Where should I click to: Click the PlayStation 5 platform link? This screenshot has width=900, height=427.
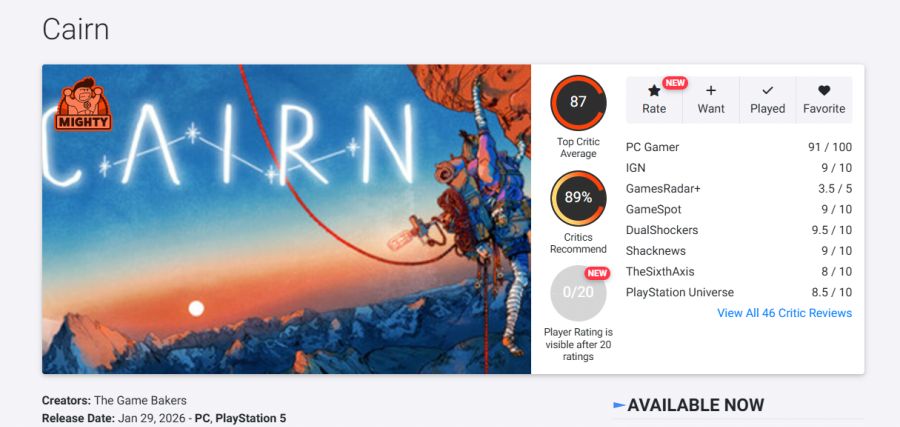(x=250, y=418)
